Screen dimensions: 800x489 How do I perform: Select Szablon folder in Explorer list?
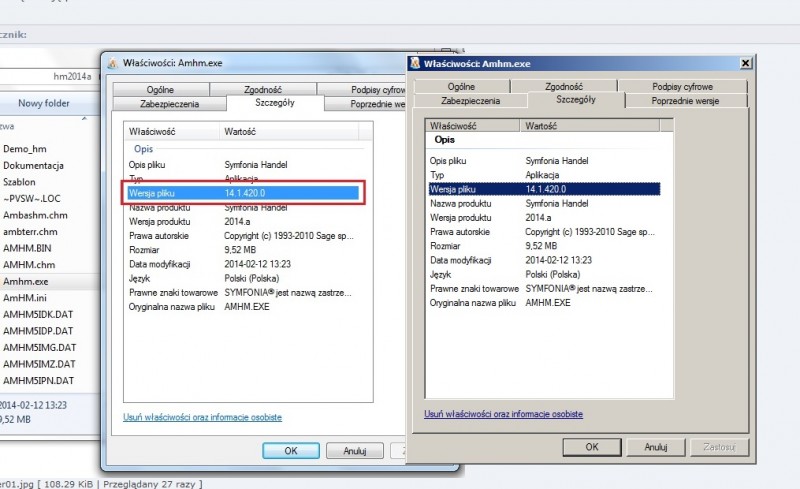(19, 182)
